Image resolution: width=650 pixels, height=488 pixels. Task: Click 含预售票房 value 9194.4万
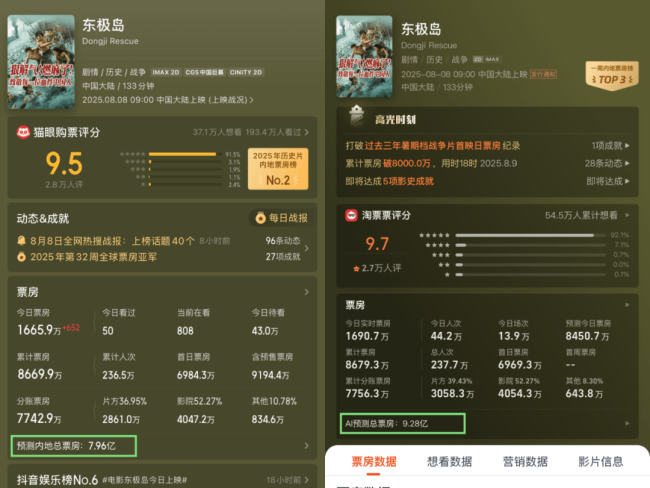pyautogui.click(x=270, y=375)
